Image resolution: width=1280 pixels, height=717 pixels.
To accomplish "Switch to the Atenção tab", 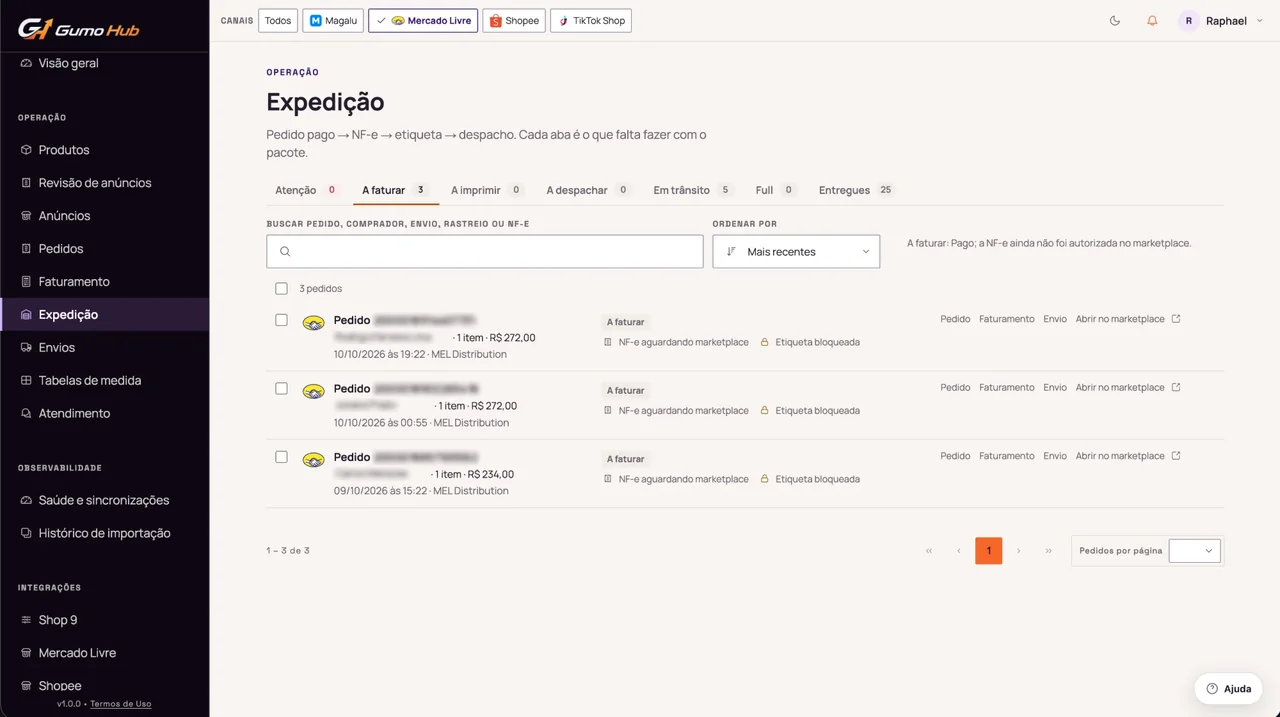I will tap(306, 190).
